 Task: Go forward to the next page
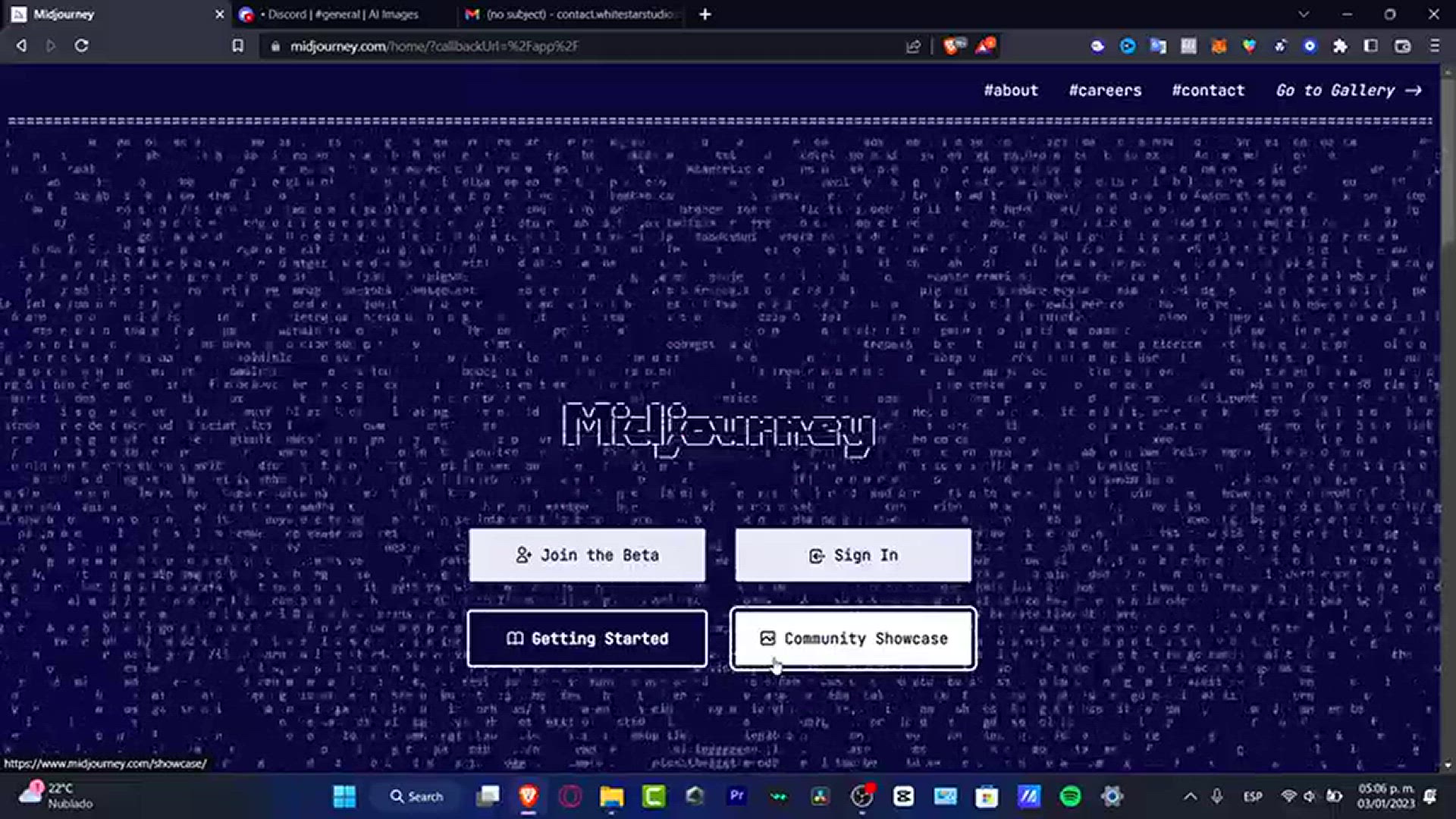[x=51, y=46]
